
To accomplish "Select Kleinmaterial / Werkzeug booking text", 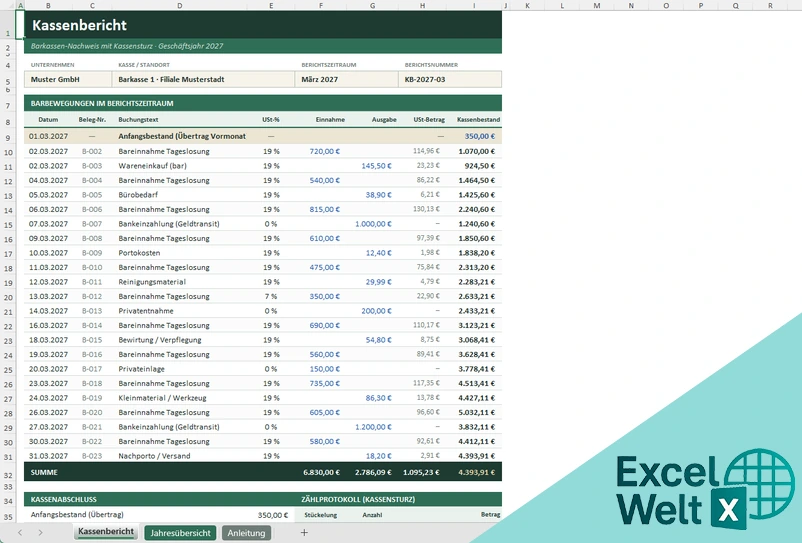I will [162, 398].
